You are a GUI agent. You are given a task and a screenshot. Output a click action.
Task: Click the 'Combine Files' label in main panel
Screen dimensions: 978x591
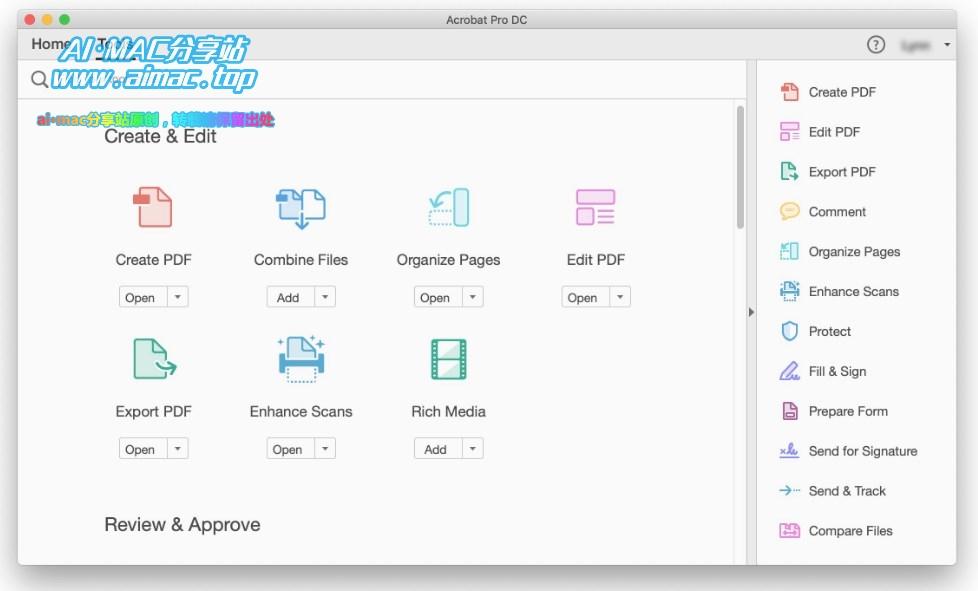pyautogui.click(x=301, y=259)
